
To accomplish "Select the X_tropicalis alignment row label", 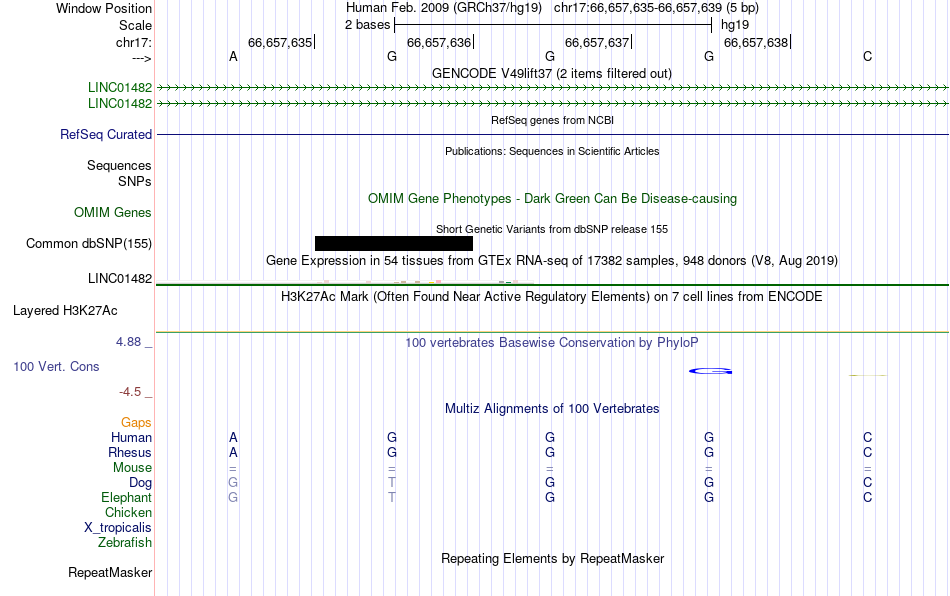I will point(118,528).
